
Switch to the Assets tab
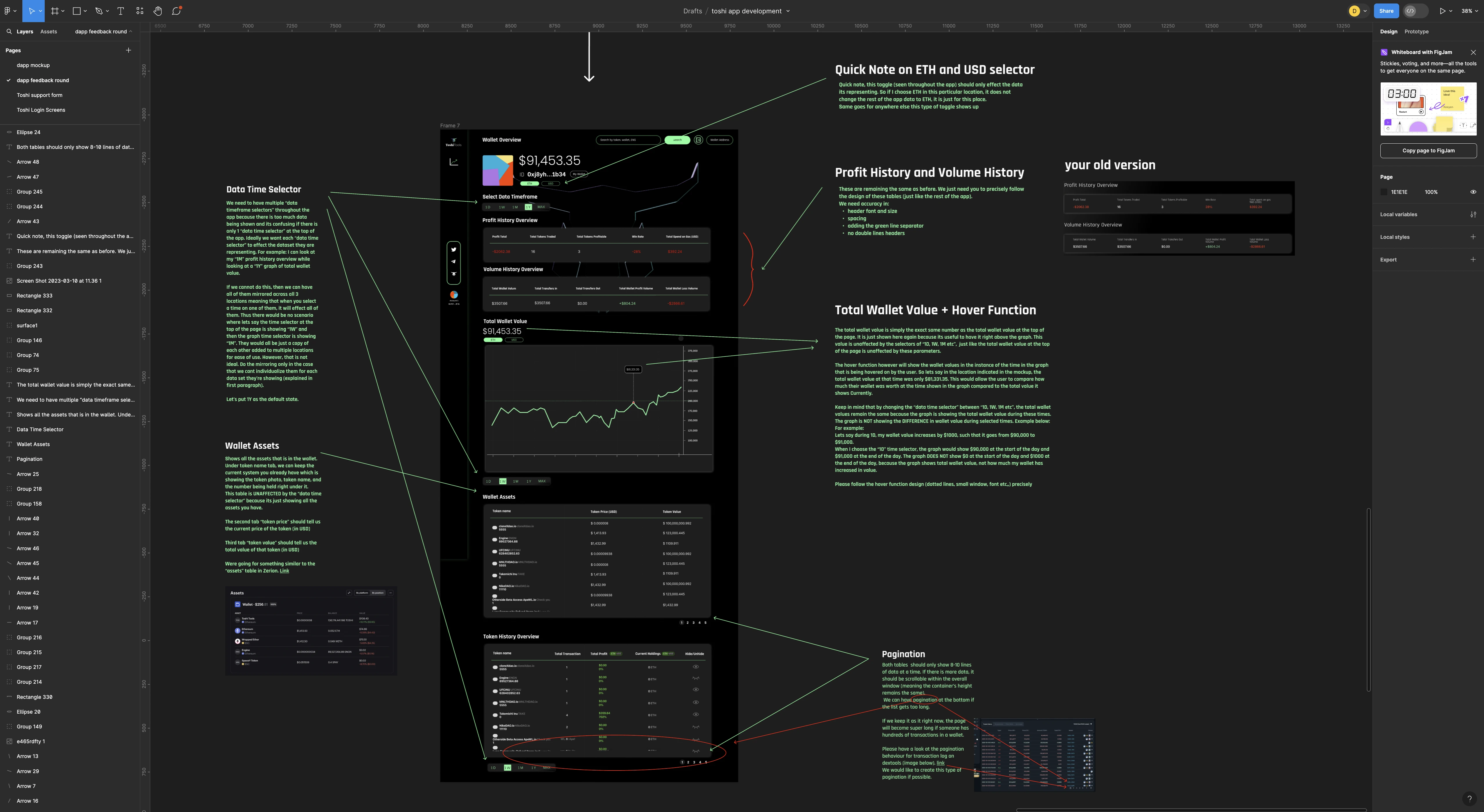pyautogui.click(x=48, y=32)
